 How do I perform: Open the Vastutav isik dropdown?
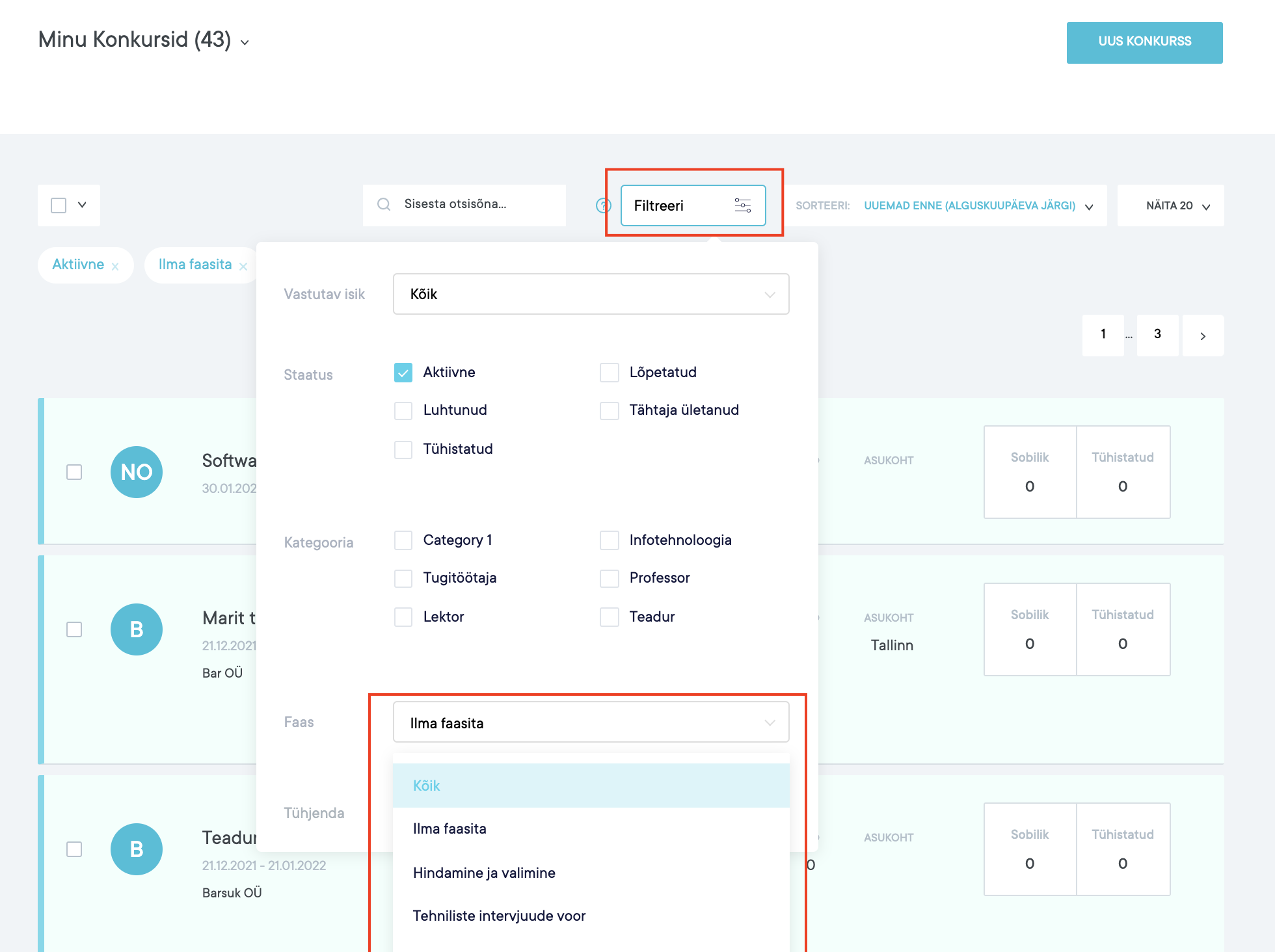591,295
